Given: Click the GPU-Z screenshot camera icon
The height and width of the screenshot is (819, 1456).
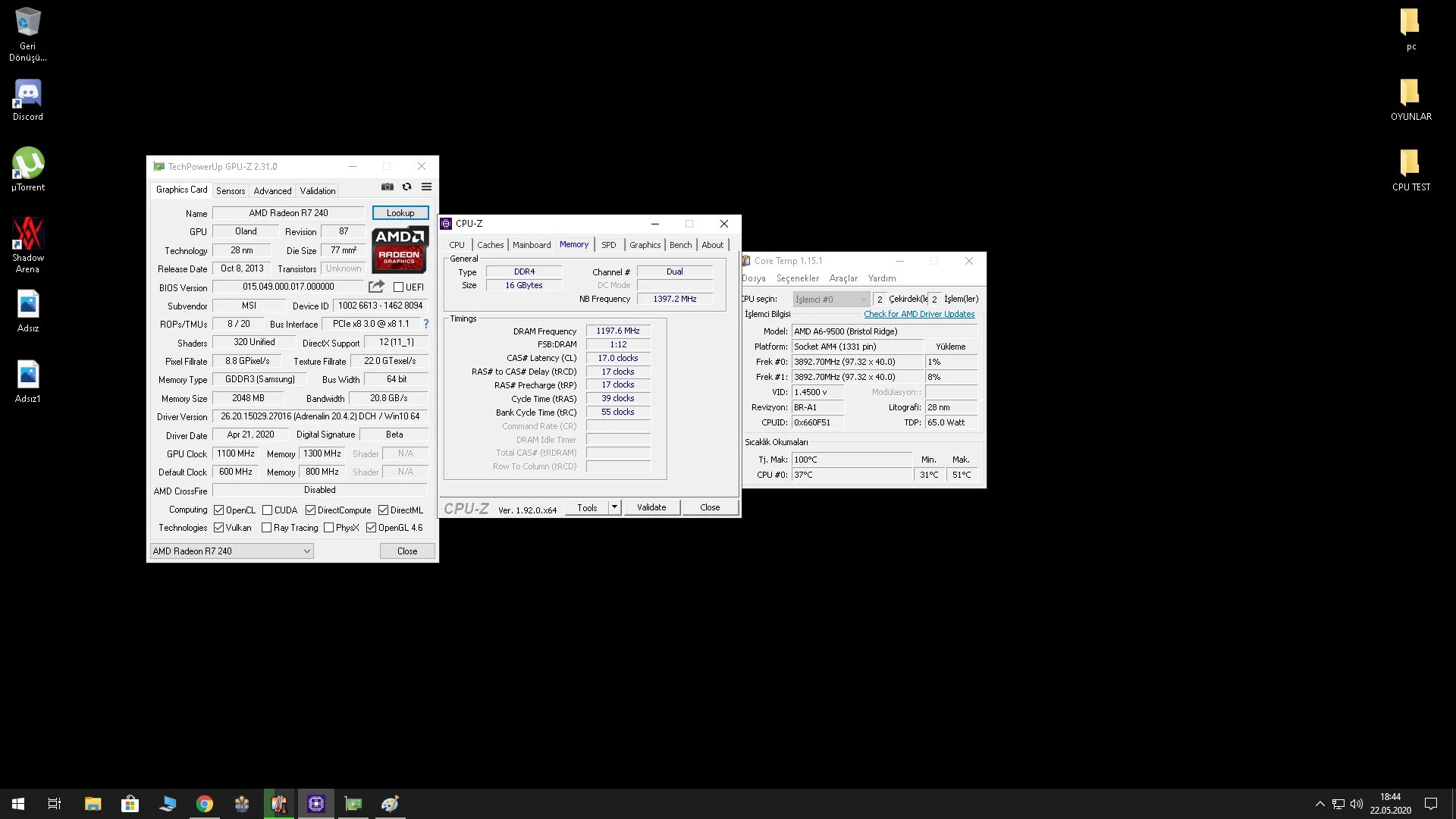Looking at the screenshot, I should pos(388,187).
